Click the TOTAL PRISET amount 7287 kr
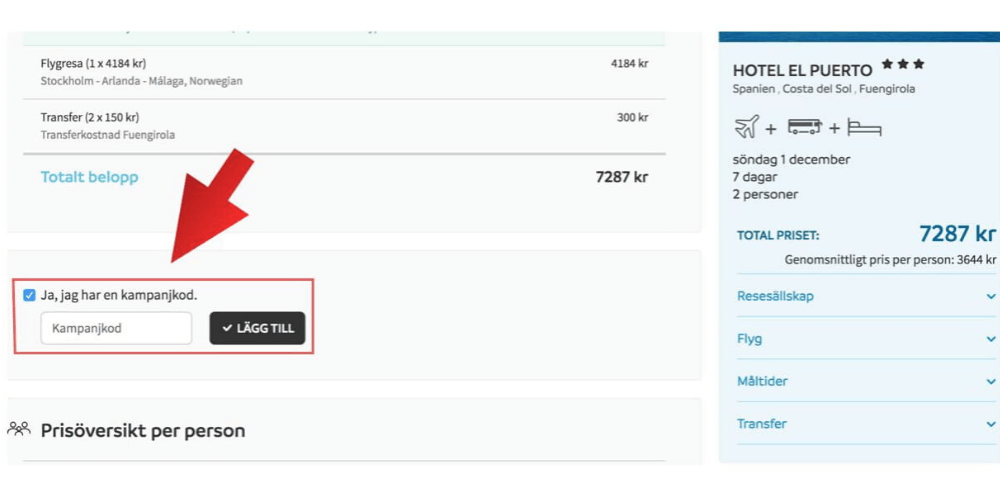Screen dimensions: 1000x500 coord(956,234)
